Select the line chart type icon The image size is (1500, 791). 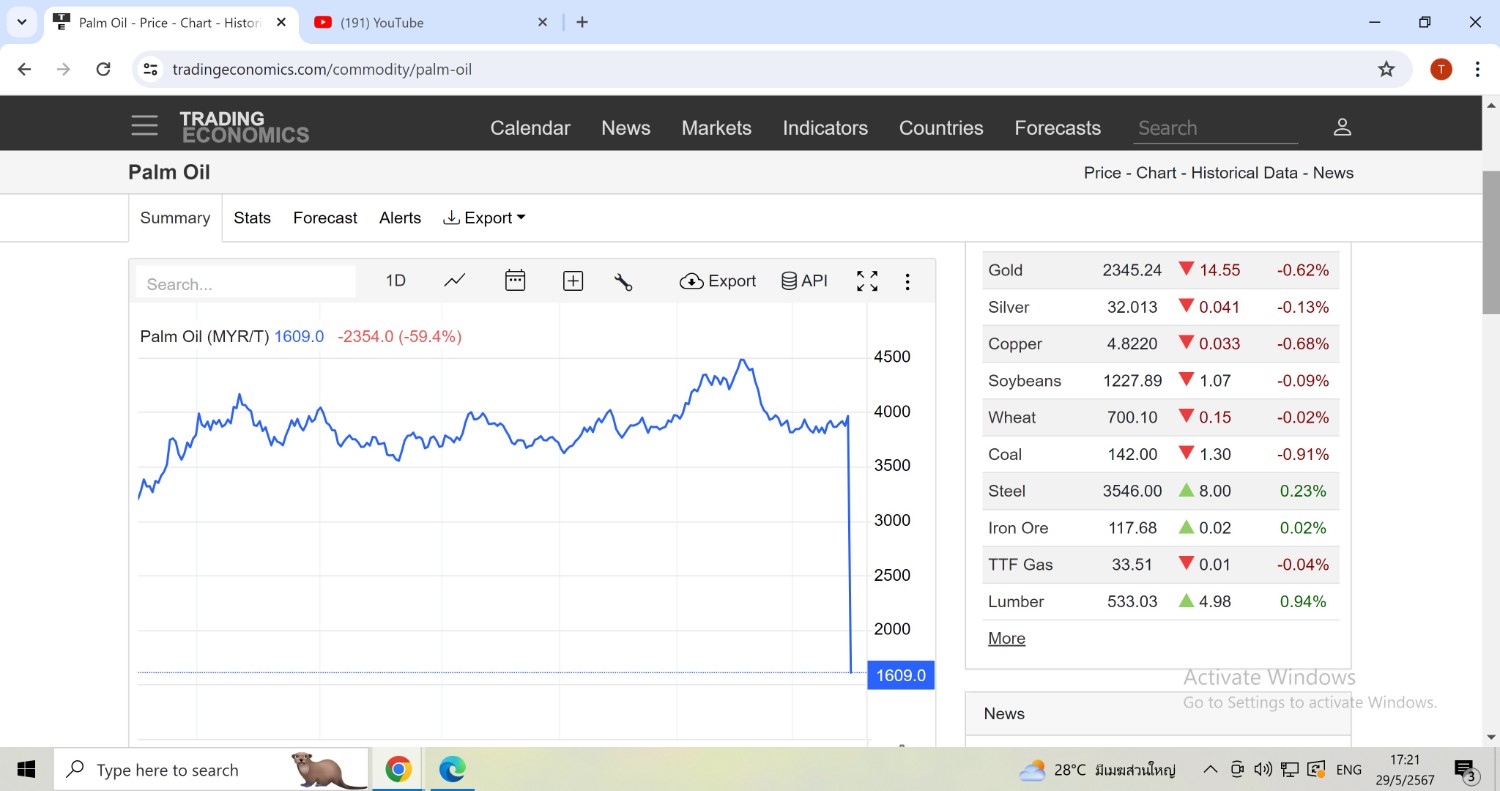pyautogui.click(x=455, y=281)
